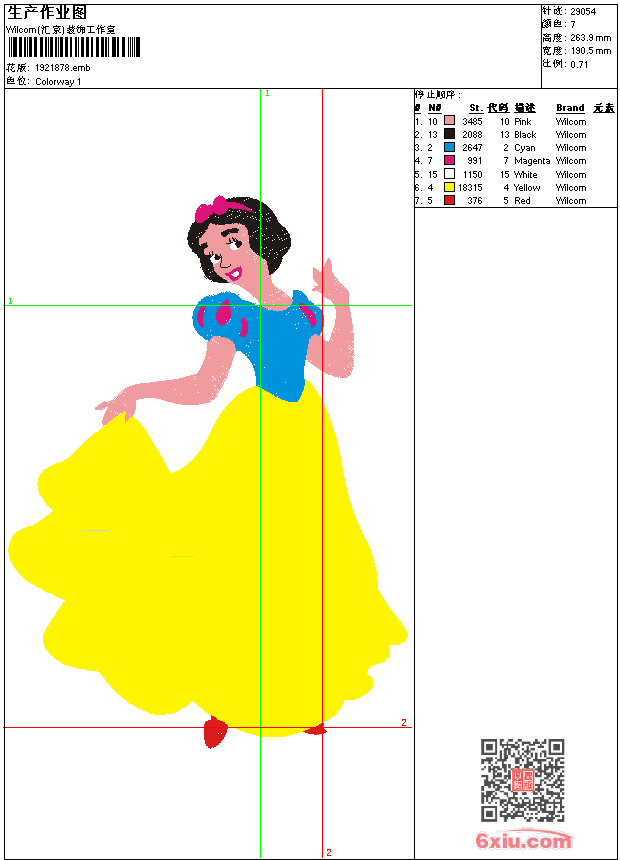Click 'Wilcom' brand in the Red row
Screen dimensions: 620x860
tap(571, 201)
